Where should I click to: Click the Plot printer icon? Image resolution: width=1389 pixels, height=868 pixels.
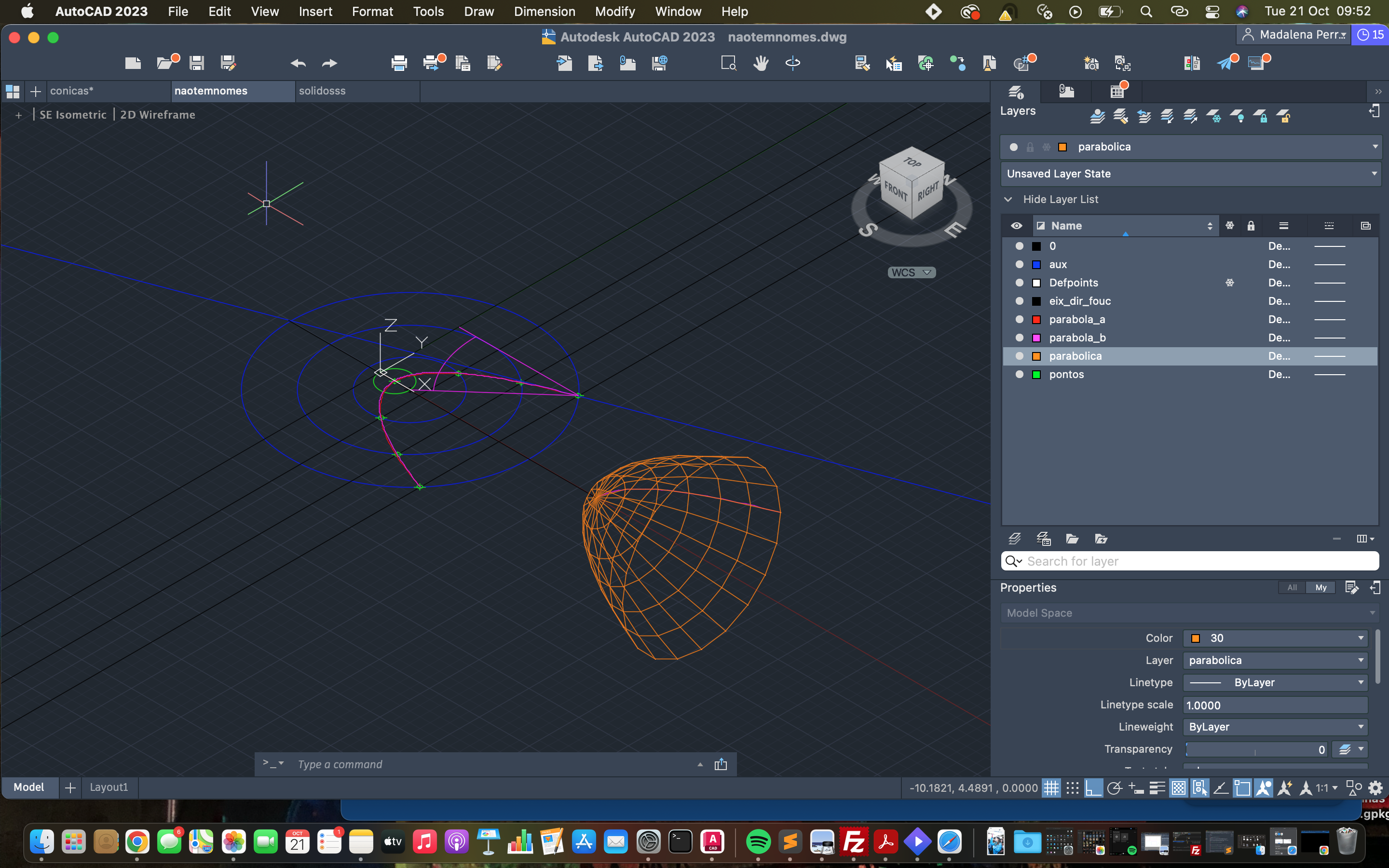tap(399, 63)
